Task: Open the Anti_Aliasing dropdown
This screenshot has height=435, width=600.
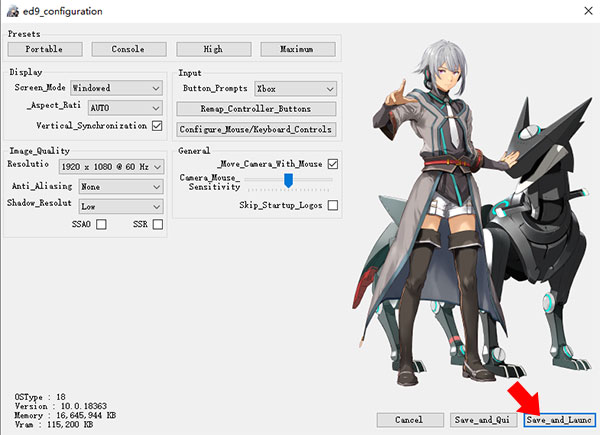Action: coord(121,187)
